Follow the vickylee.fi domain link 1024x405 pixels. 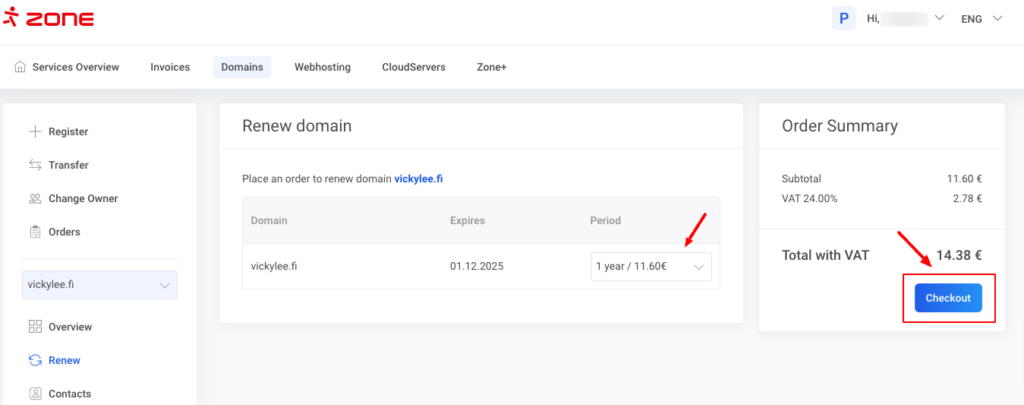[x=425, y=179]
